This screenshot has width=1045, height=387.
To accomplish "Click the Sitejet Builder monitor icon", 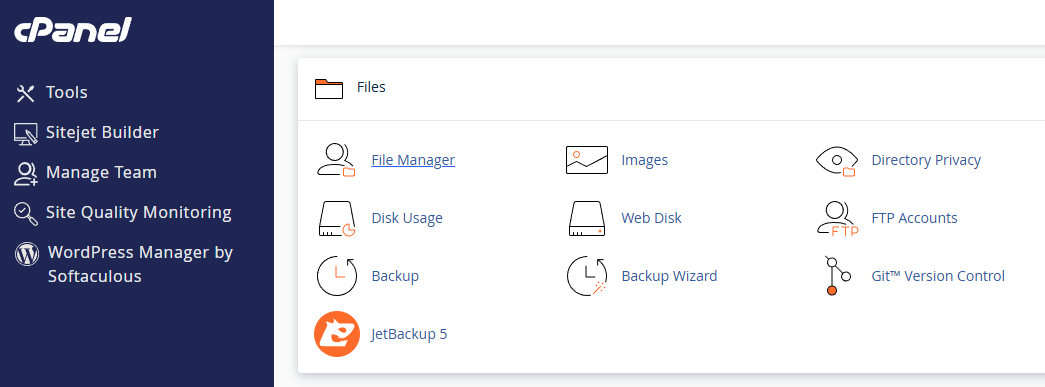I will [x=25, y=133].
